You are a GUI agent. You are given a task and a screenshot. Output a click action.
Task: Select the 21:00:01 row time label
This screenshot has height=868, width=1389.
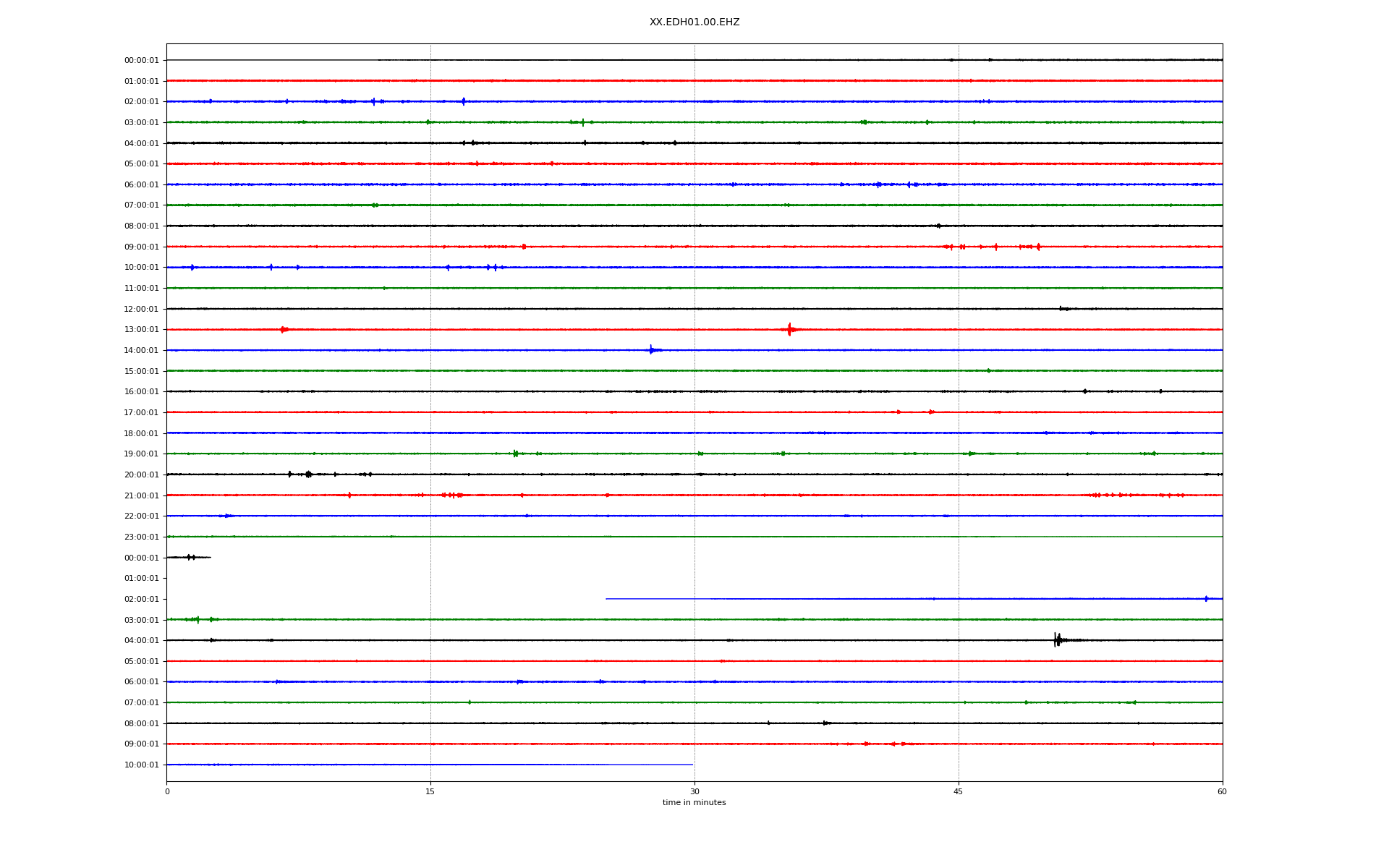click(x=141, y=495)
